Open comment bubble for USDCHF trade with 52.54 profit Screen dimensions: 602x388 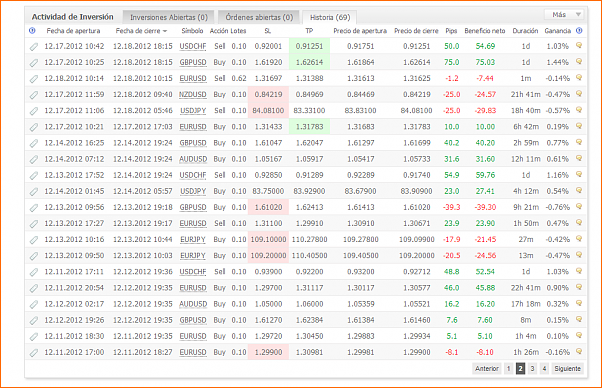point(579,271)
